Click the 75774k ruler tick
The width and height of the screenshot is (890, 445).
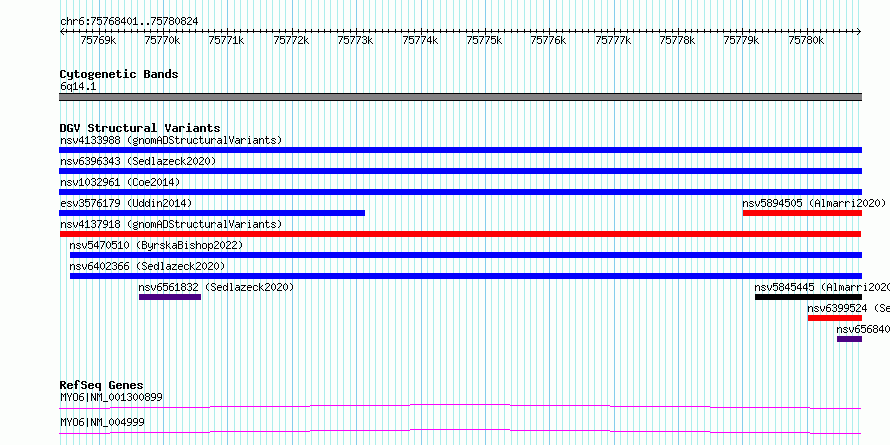pyautogui.click(x=420, y=40)
